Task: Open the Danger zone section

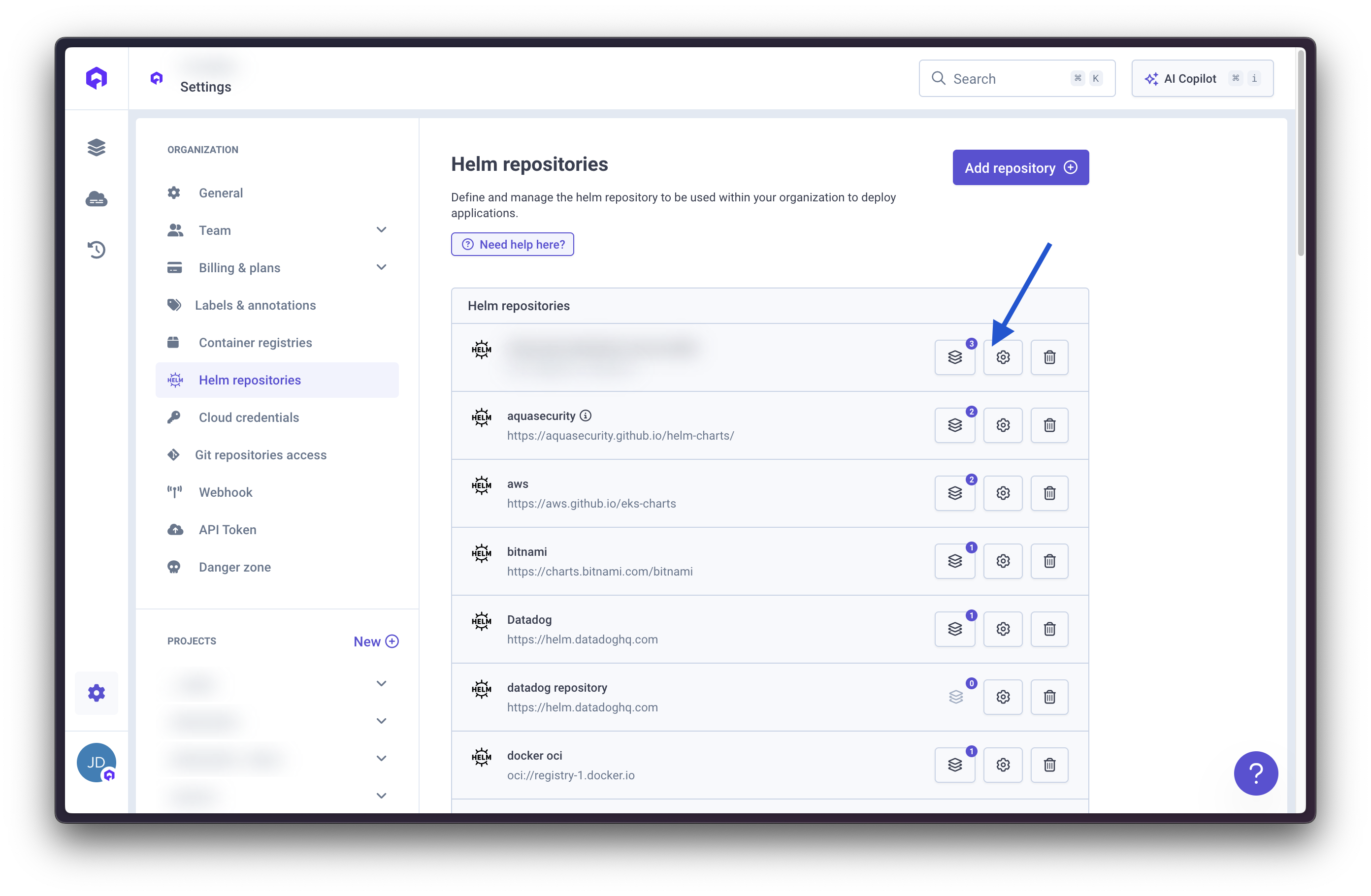Action: (234, 567)
